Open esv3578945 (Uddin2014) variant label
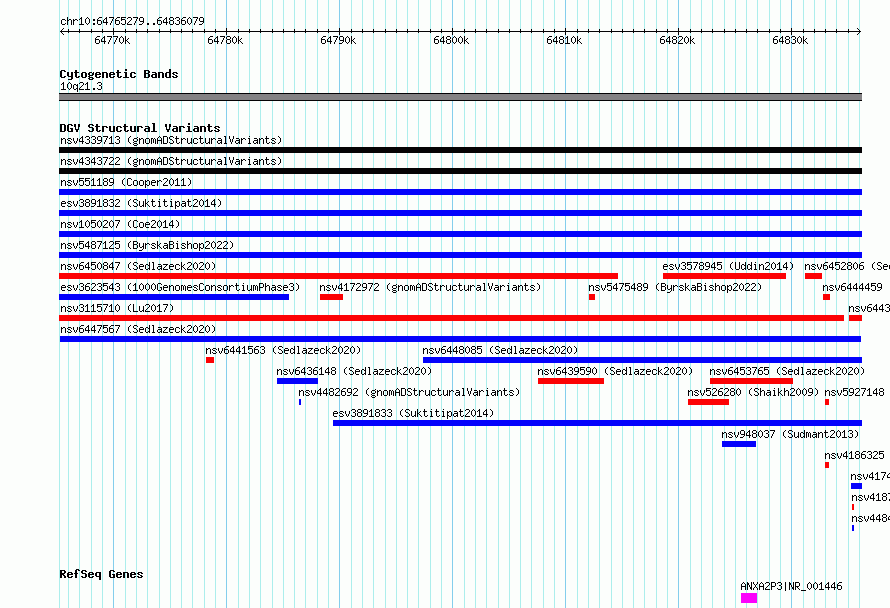890x608 pixels. tap(728, 266)
